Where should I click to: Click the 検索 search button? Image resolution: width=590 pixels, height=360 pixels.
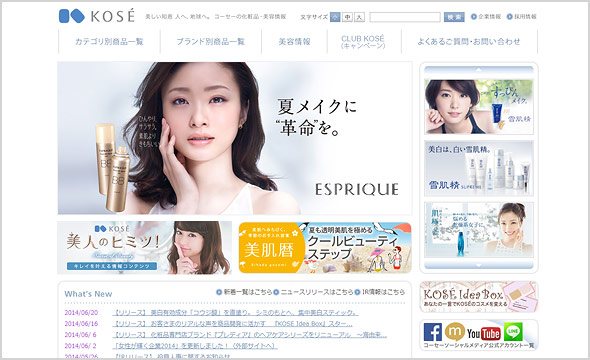pos(454,17)
